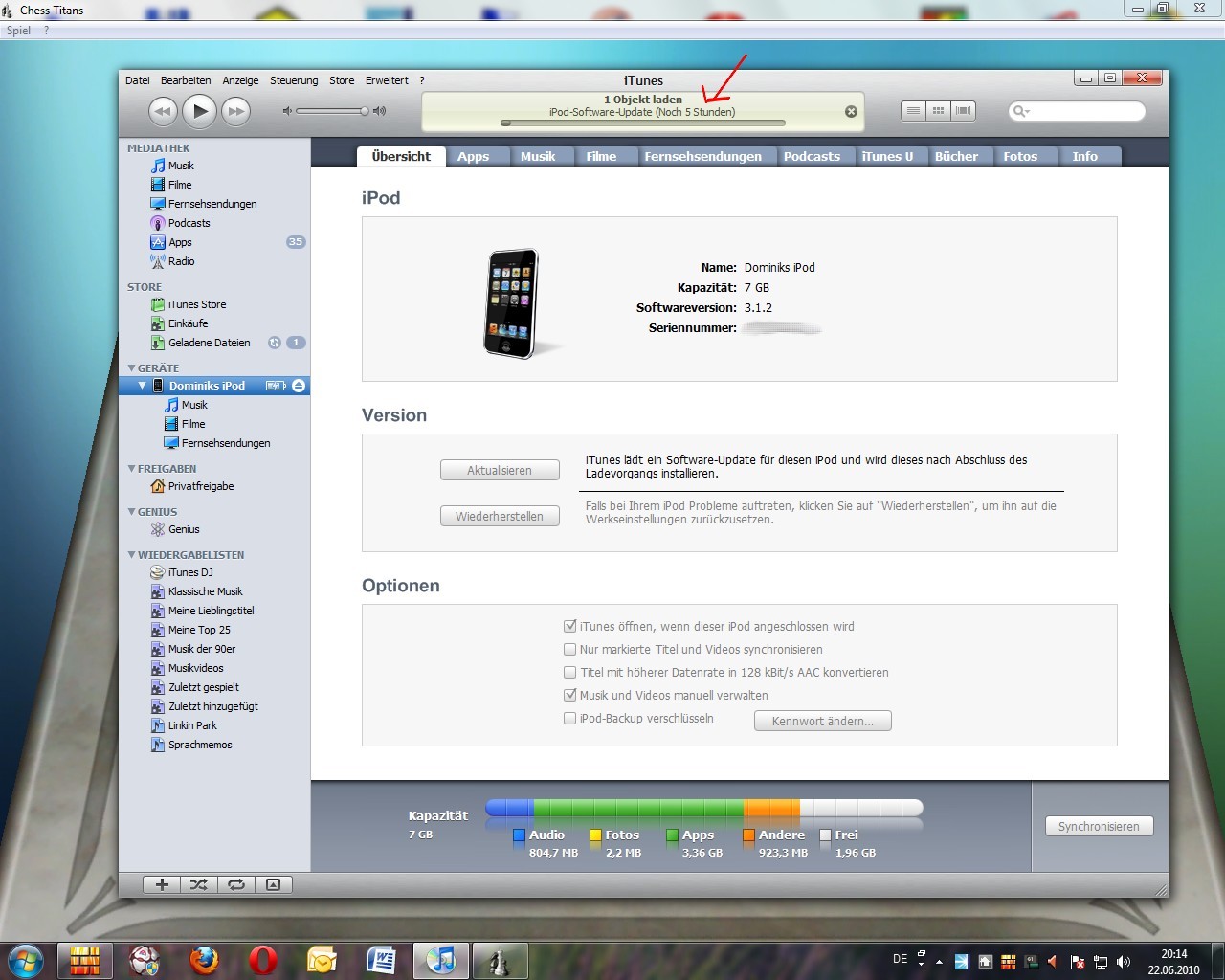
Task: Cancel the iPod software update download
Action: click(851, 111)
